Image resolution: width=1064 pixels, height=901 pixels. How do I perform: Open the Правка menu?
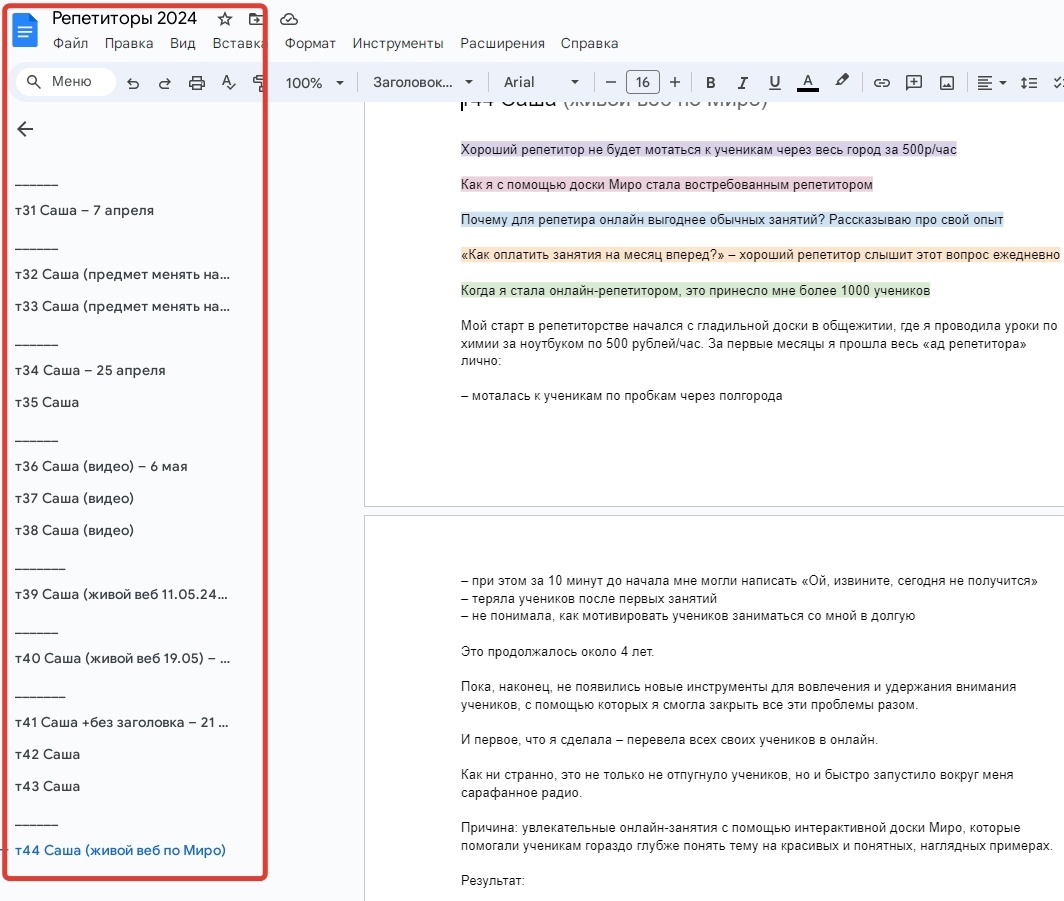(x=129, y=43)
